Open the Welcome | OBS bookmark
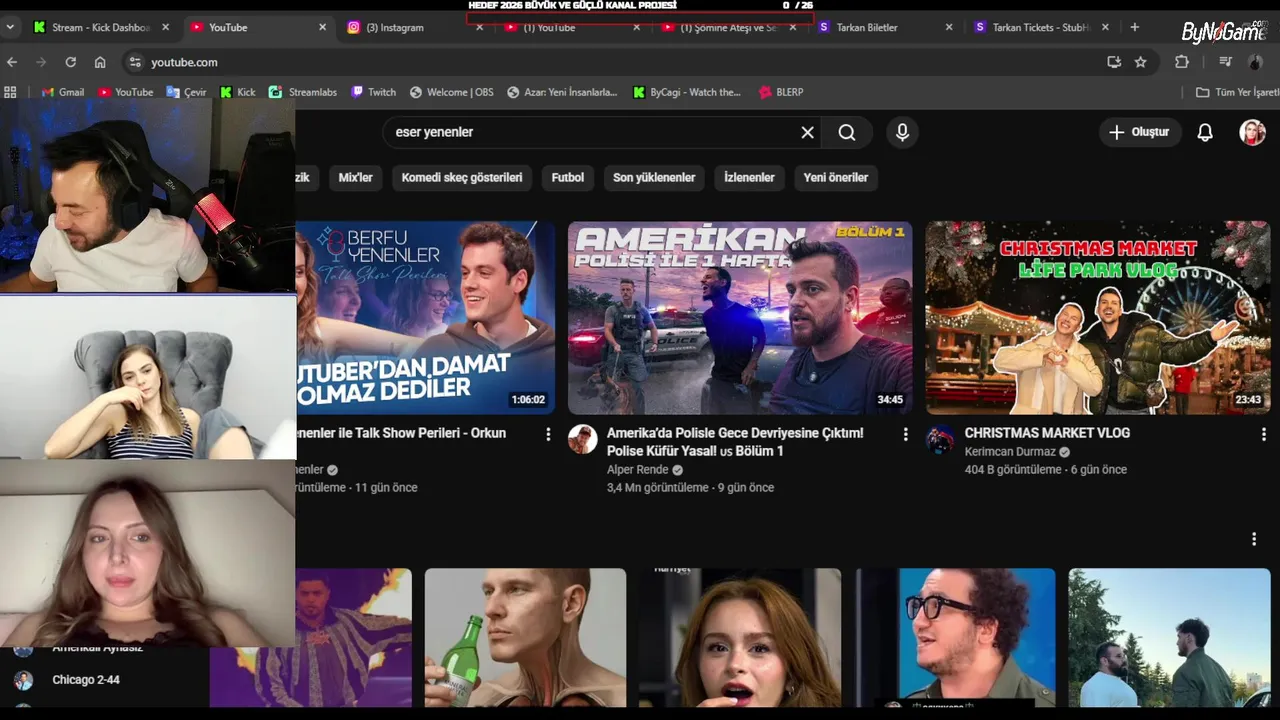 click(x=451, y=92)
